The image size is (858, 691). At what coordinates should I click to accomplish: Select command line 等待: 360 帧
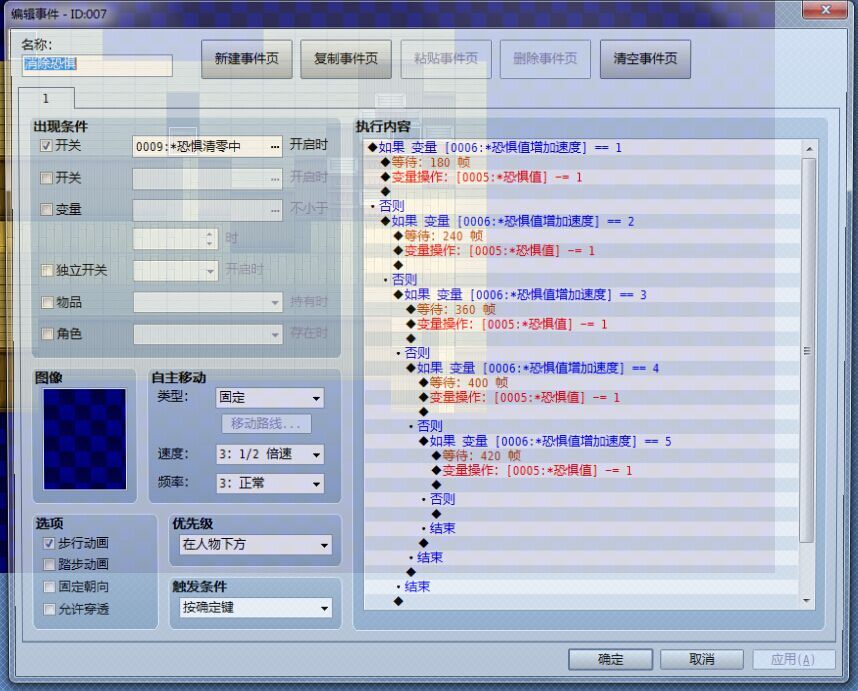click(x=456, y=309)
